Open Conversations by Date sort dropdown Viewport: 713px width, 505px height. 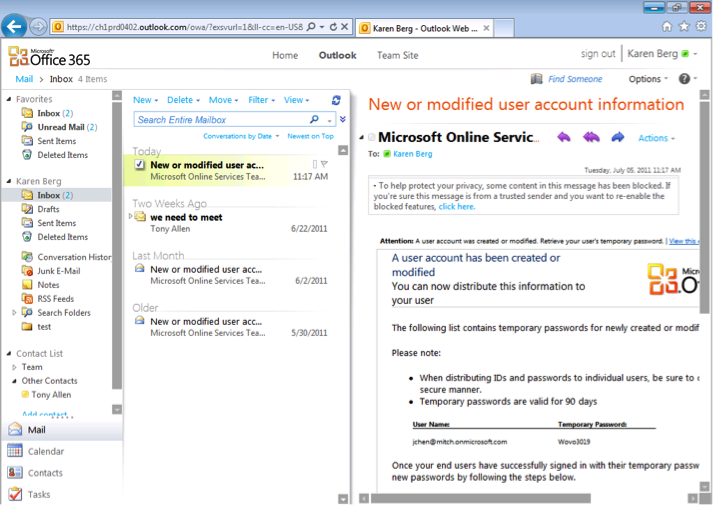coord(241,136)
